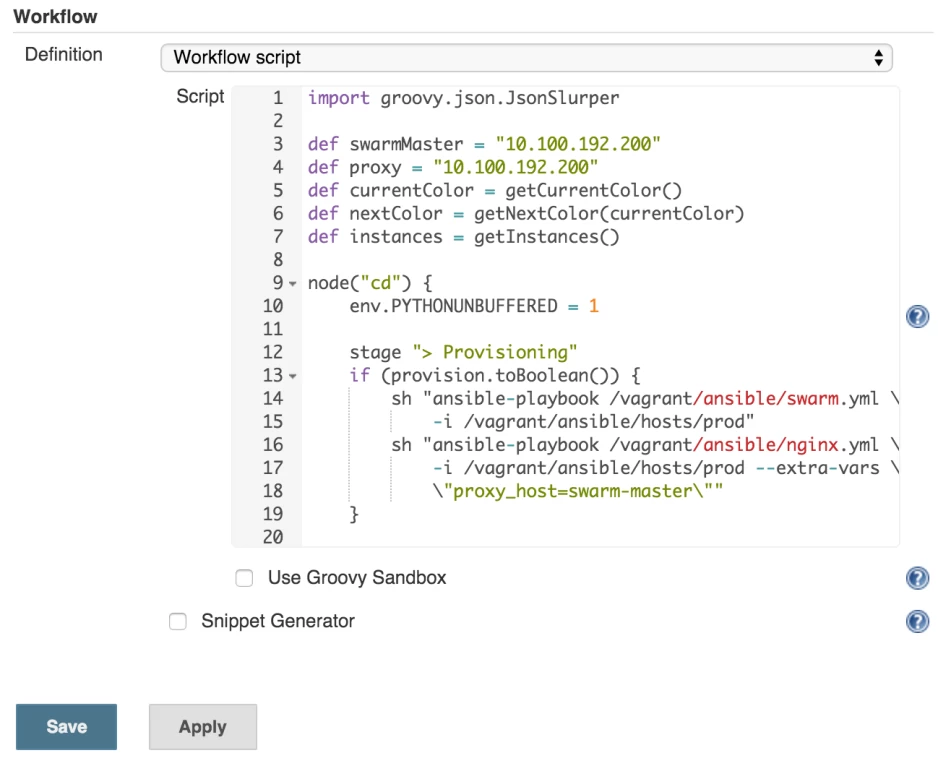The height and width of the screenshot is (766, 938).
Task: Open the Workflow script definition dropdown
Action: pos(526,57)
